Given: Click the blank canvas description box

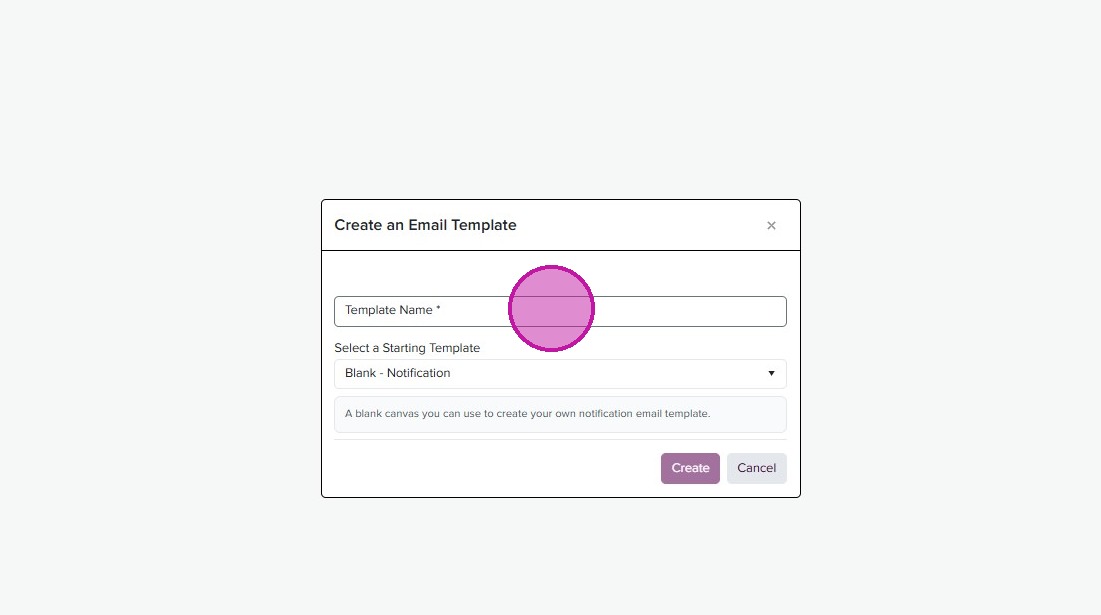Looking at the screenshot, I should click(x=560, y=414).
